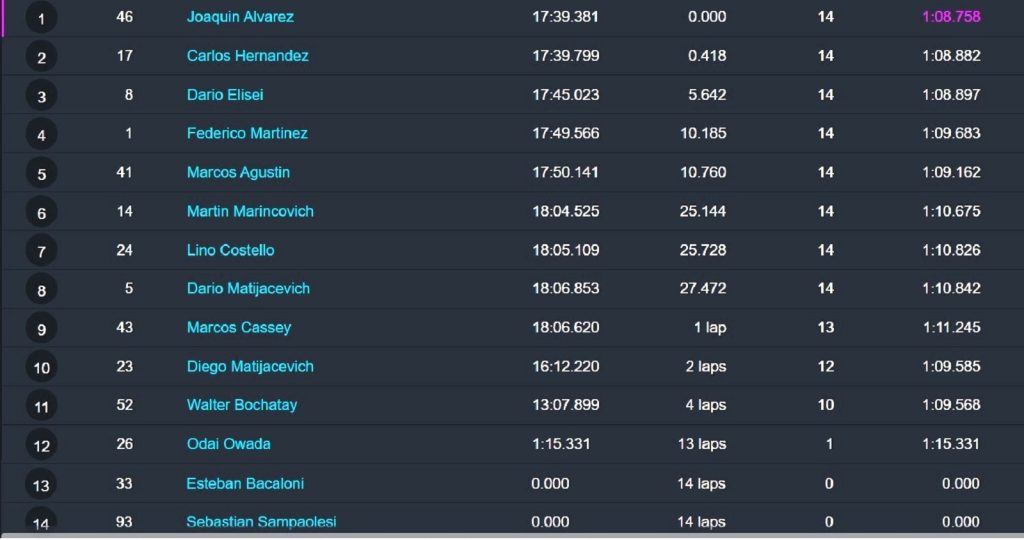The image size is (1024, 540).
Task: Open Diego Matijacevich's lap details
Action: [250, 366]
